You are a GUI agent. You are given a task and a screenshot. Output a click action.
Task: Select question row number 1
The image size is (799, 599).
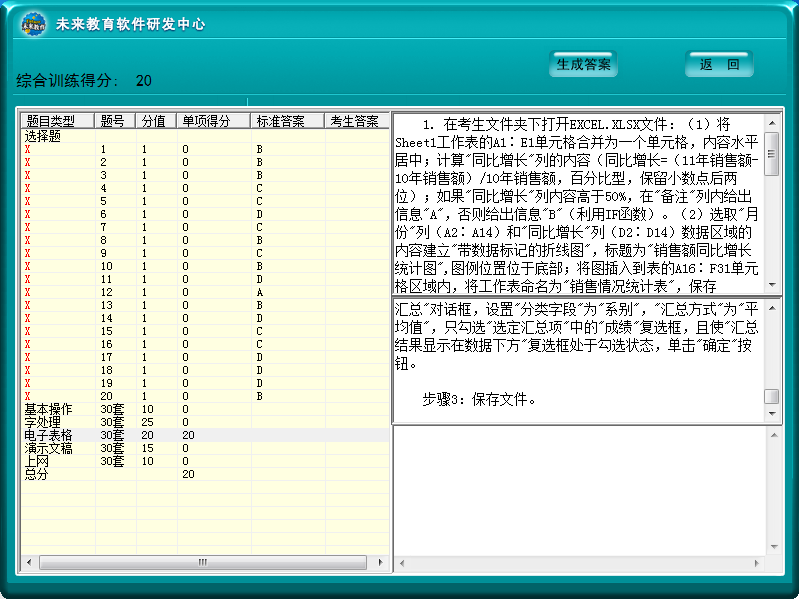(205, 149)
